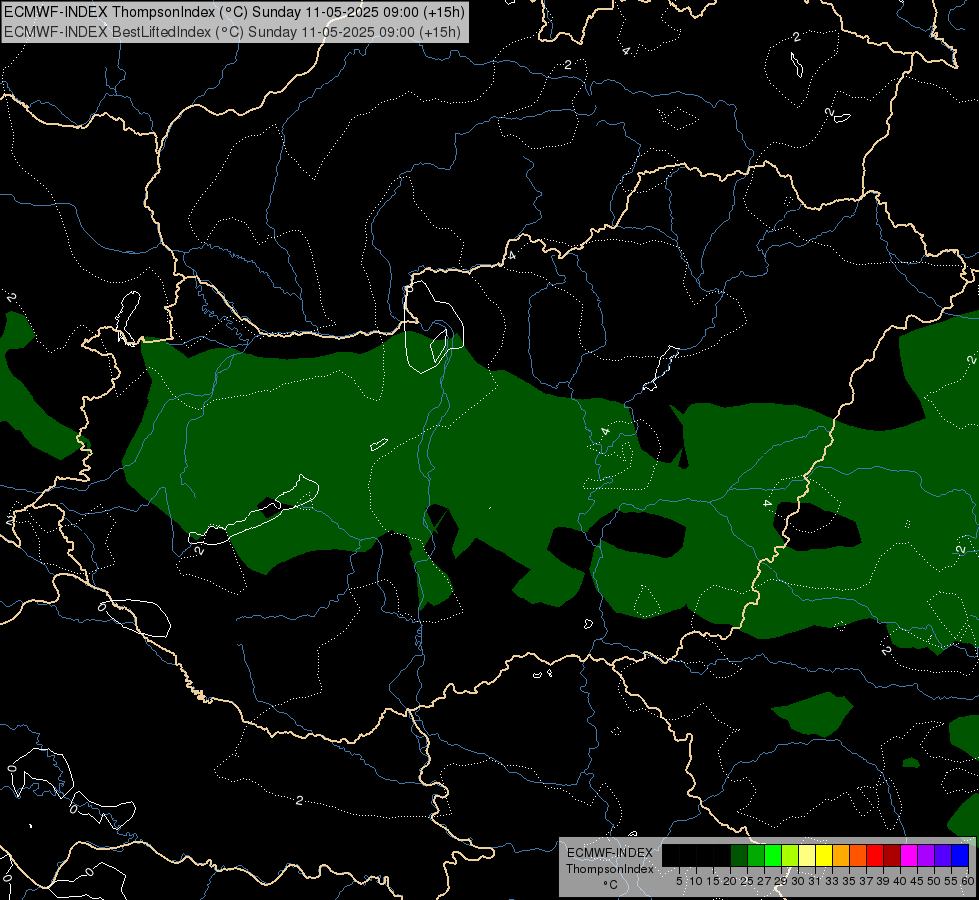Click the black 10–15 legend swatch
Image resolution: width=979 pixels, height=900 pixels.
(x=705, y=856)
